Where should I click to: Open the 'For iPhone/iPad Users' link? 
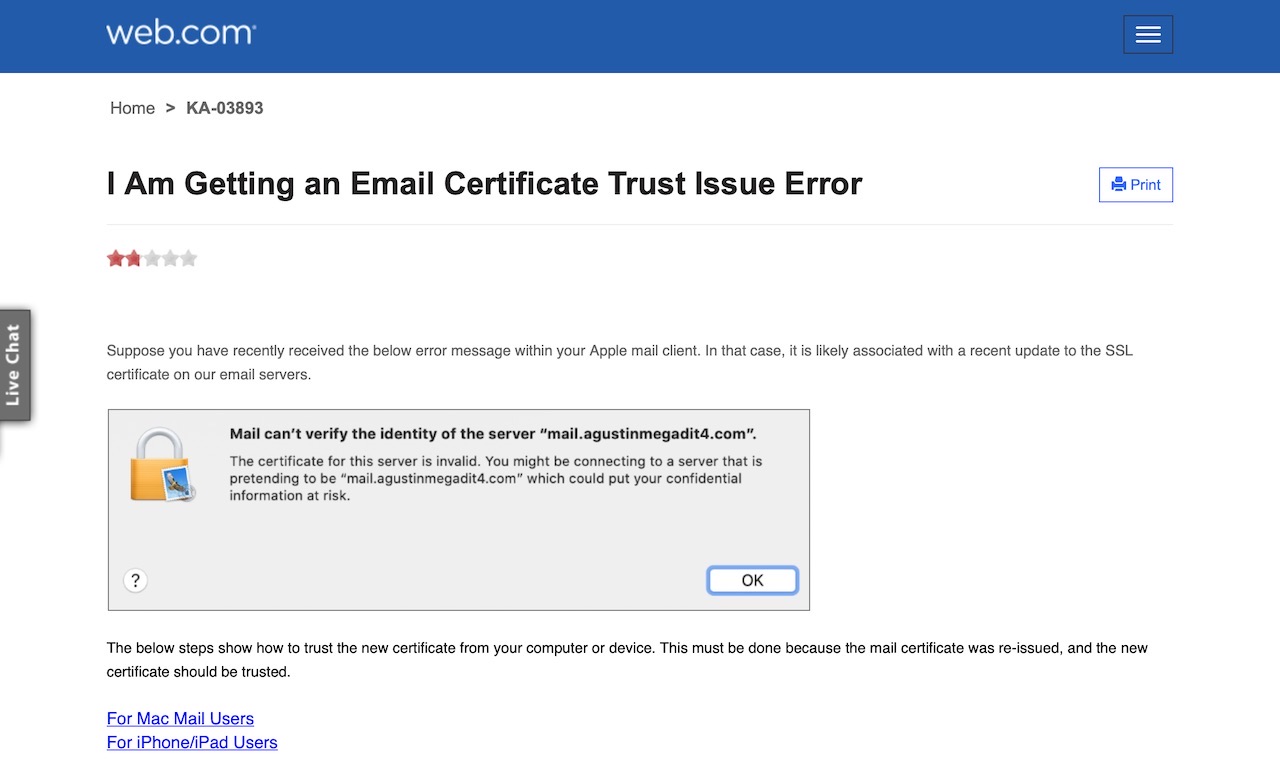pos(191,742)
